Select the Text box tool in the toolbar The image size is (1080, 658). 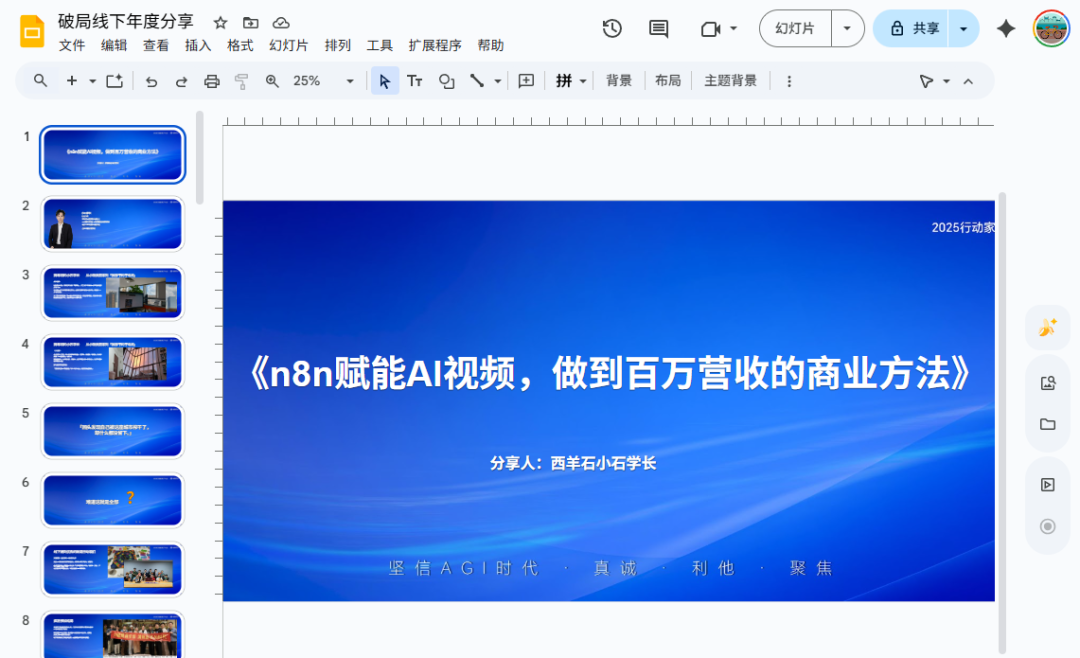415,81
